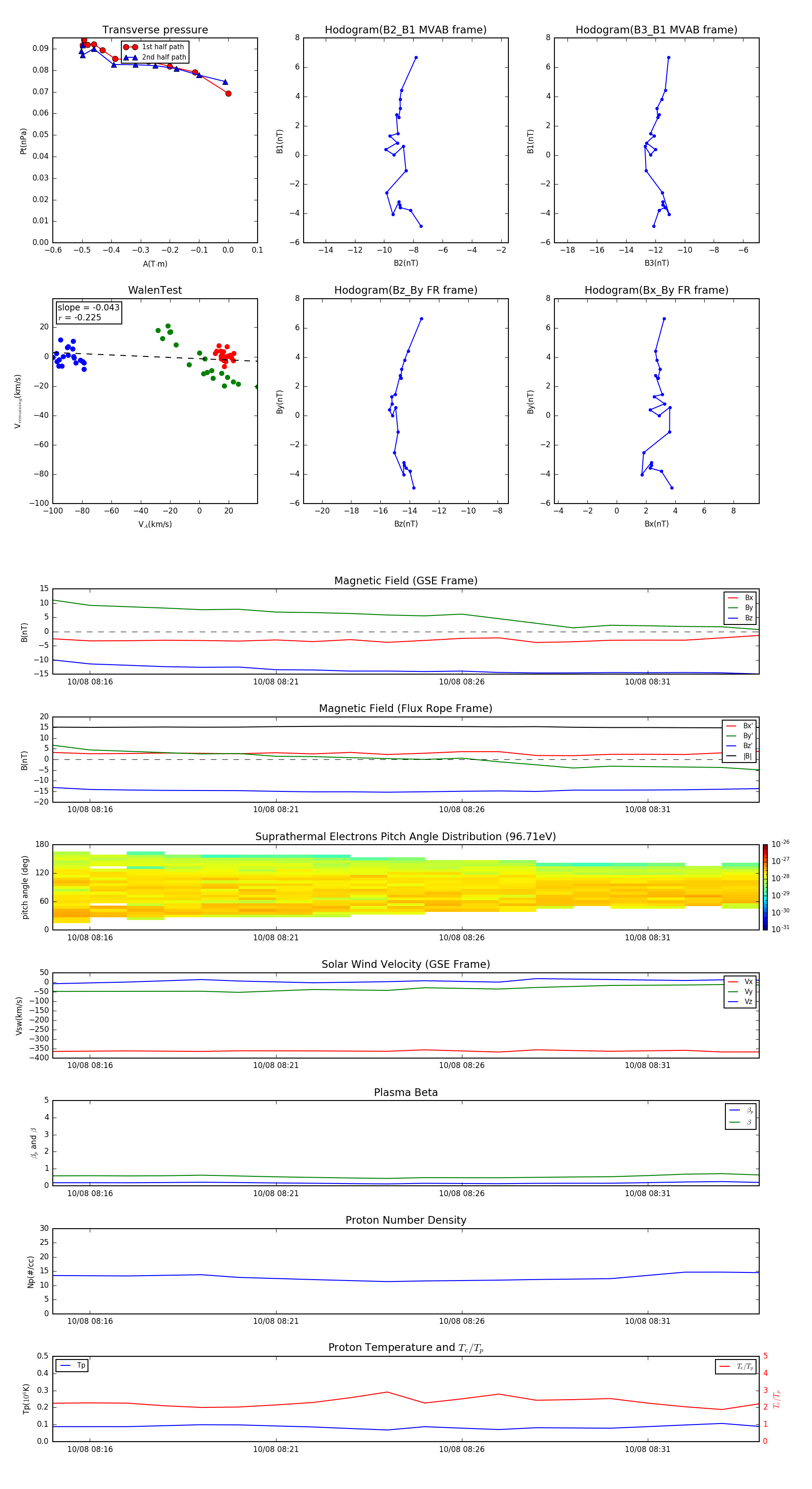Select the red Bx legend entry in GSE panel
This screenshot has height=1489, width=812.
[740, 598]
